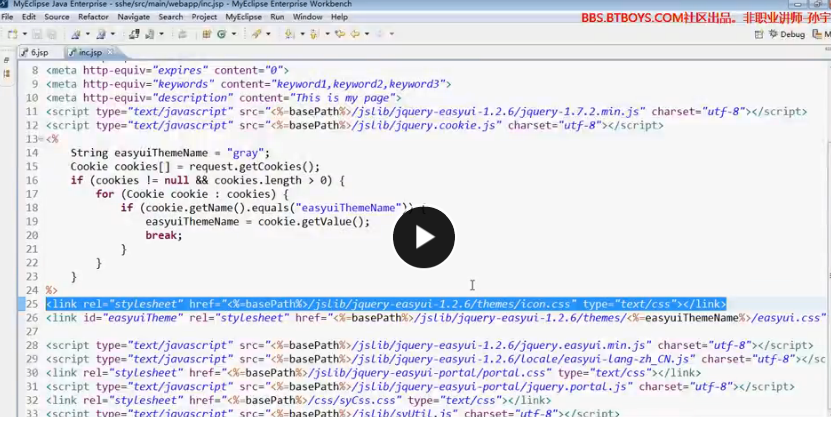This screenshot has width=831, height=440.
Task: Open the New file dropdown arrow
Action: coord(24,34)
